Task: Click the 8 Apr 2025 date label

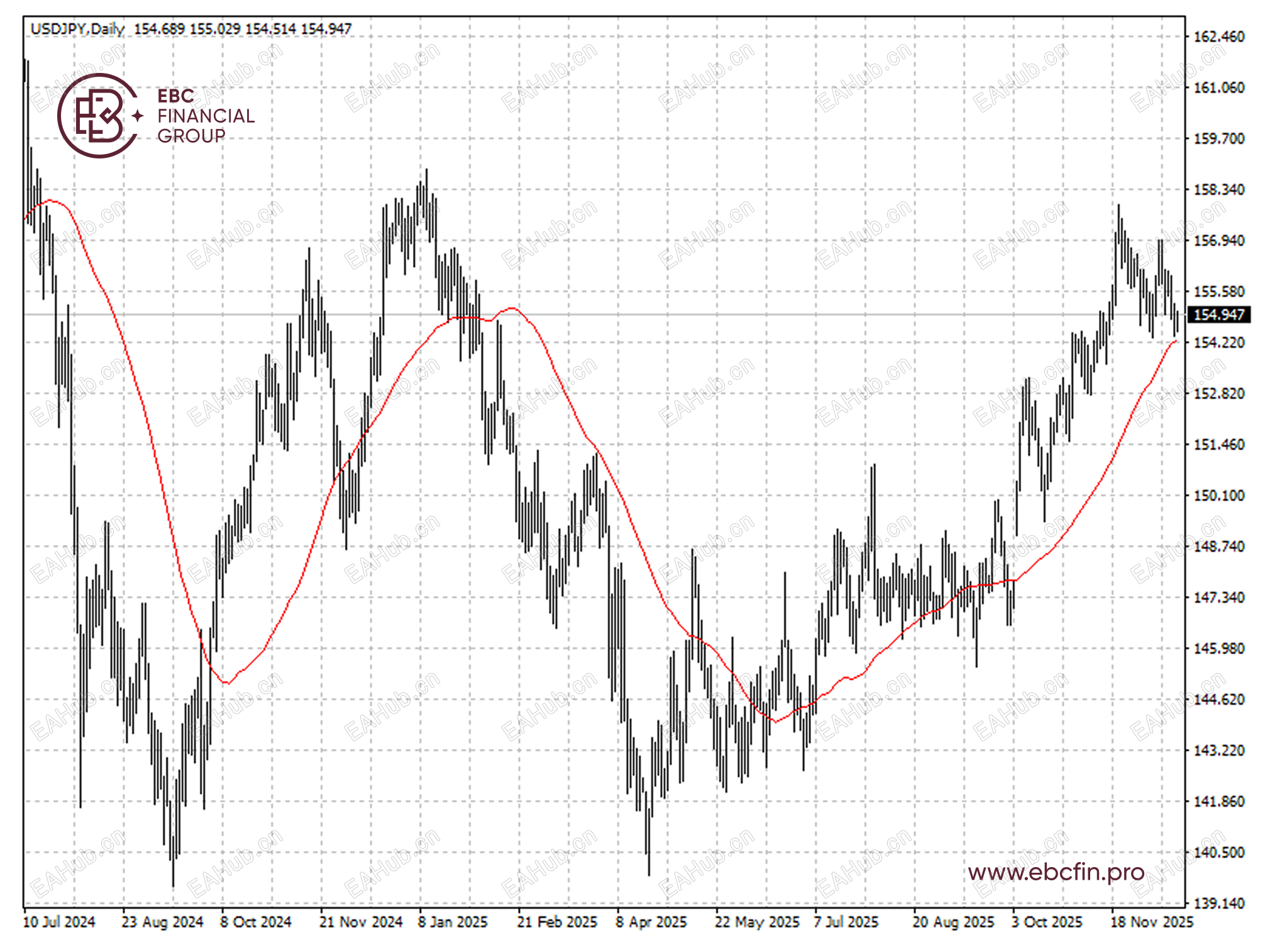Action: click(x=651, y=922)
